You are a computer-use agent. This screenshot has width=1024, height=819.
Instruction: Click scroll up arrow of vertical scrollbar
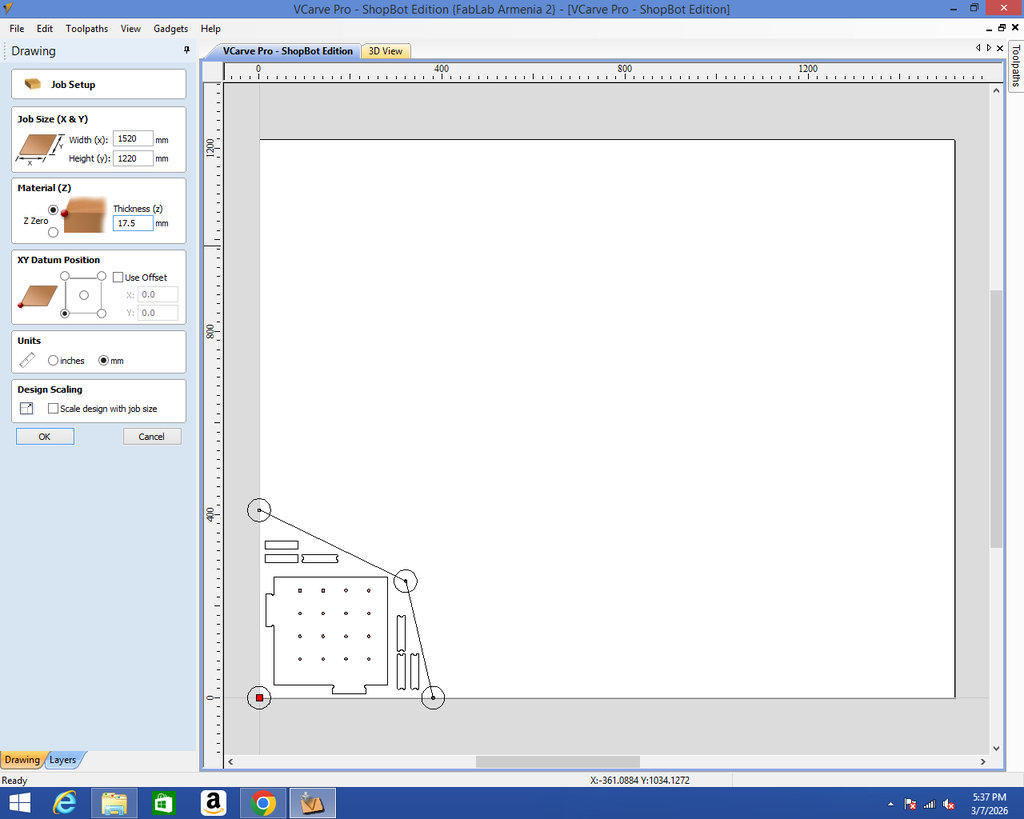coord(996,91)
